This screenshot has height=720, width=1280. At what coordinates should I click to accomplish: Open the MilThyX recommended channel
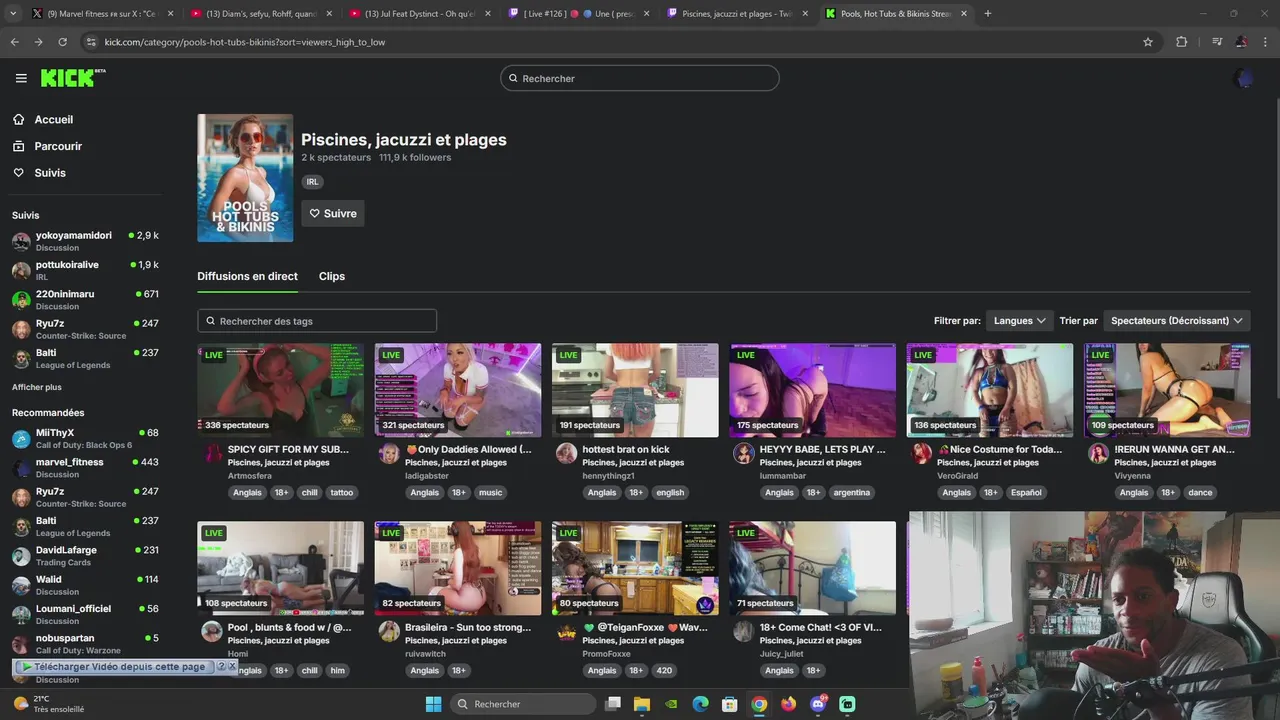pos(85,438)
